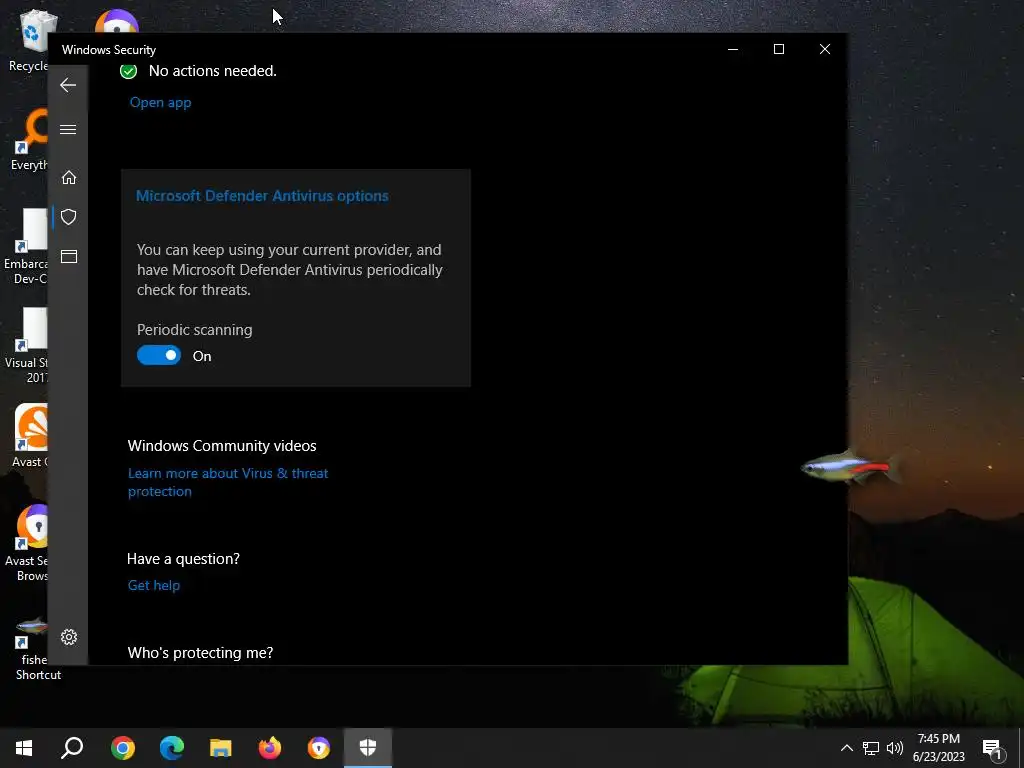Select Everything desktop shortcut
Viewport: 1024px width, 768px height.
(28, 140)
